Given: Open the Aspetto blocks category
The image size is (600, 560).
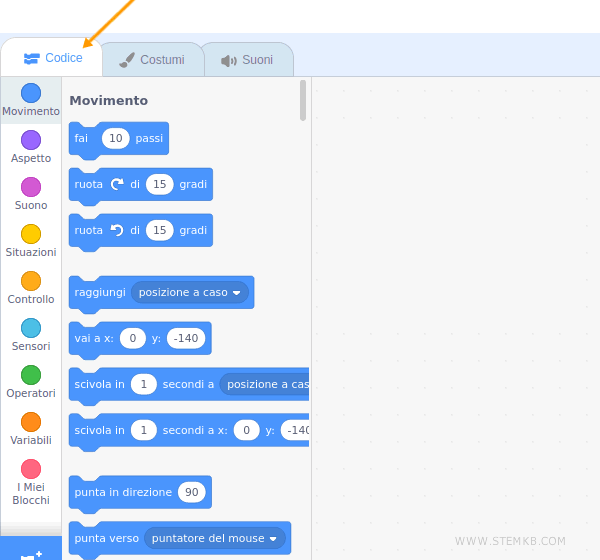Looking at the screenshot, I should click(x=31, y=140).
